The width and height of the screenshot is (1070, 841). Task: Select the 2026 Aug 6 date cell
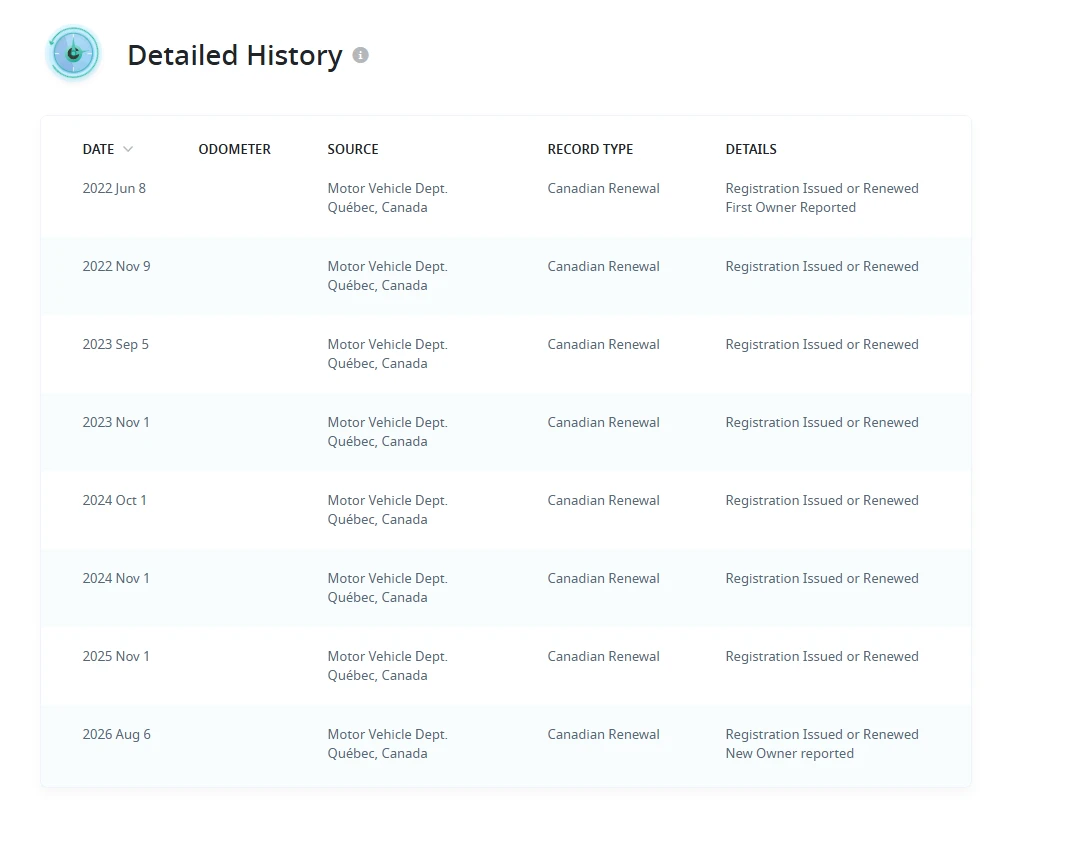[116, 734]
